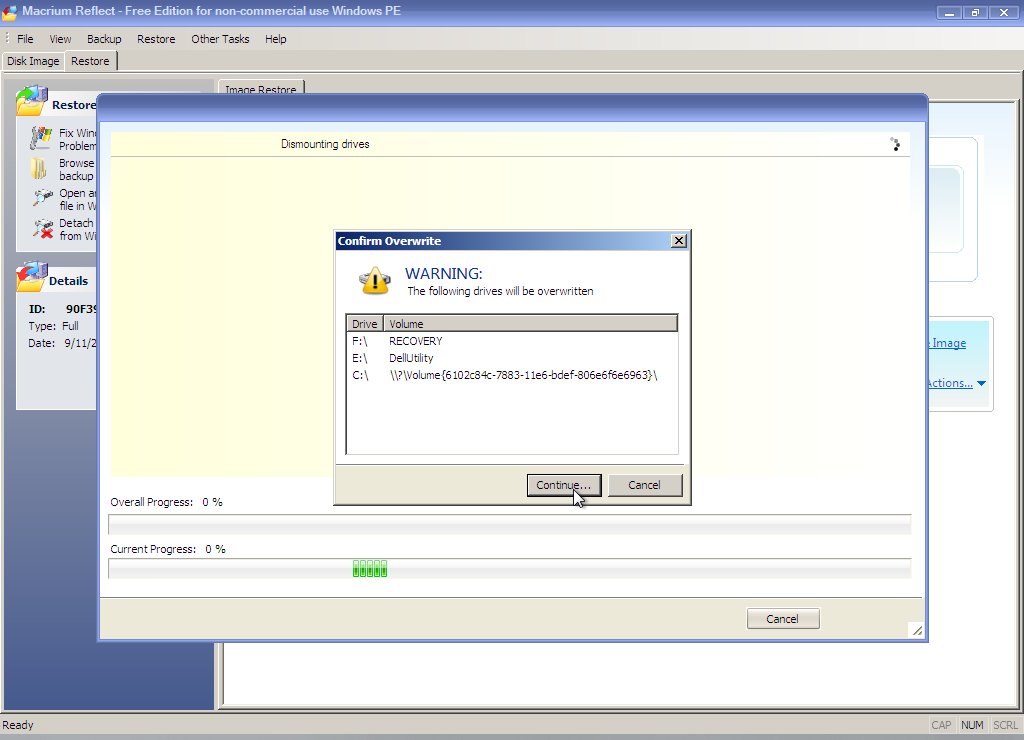1024x740 pixels.
Task: Open the Backup menu
Action: pos(104,39)
